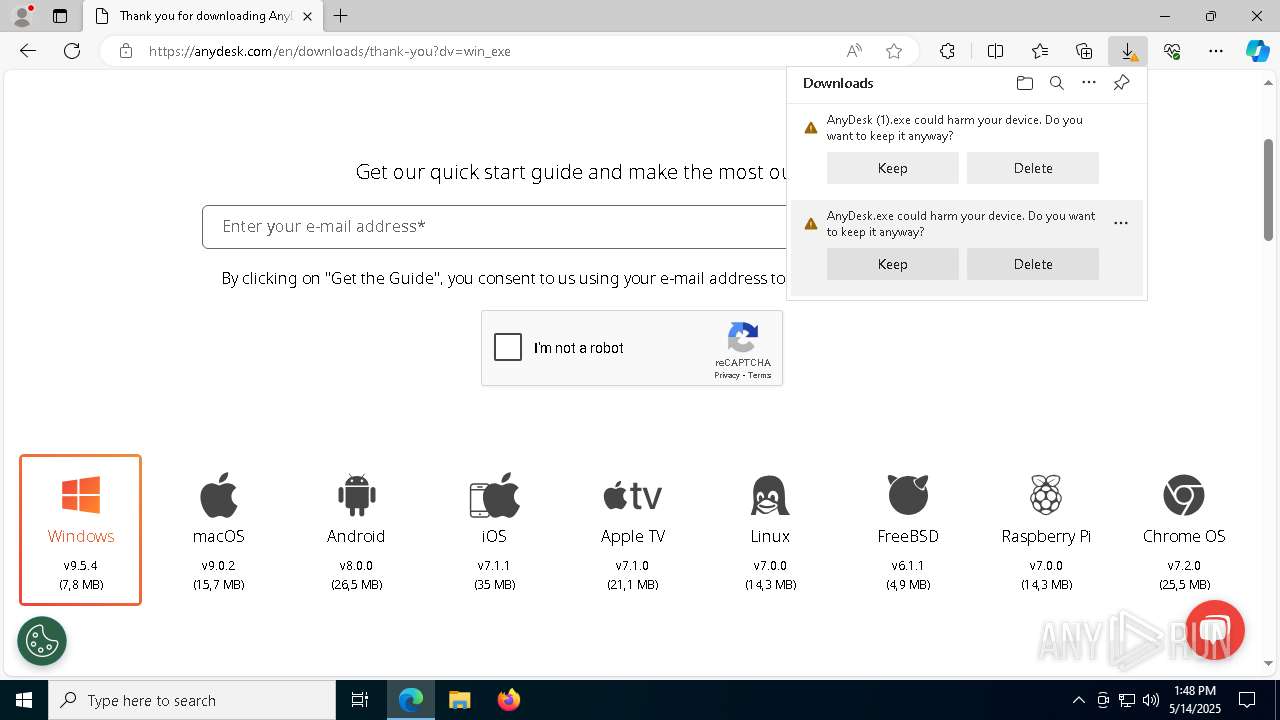1280x720 pixels.
Task: Launch Copilot sidebar icon
Action: tap(1257, 51)
